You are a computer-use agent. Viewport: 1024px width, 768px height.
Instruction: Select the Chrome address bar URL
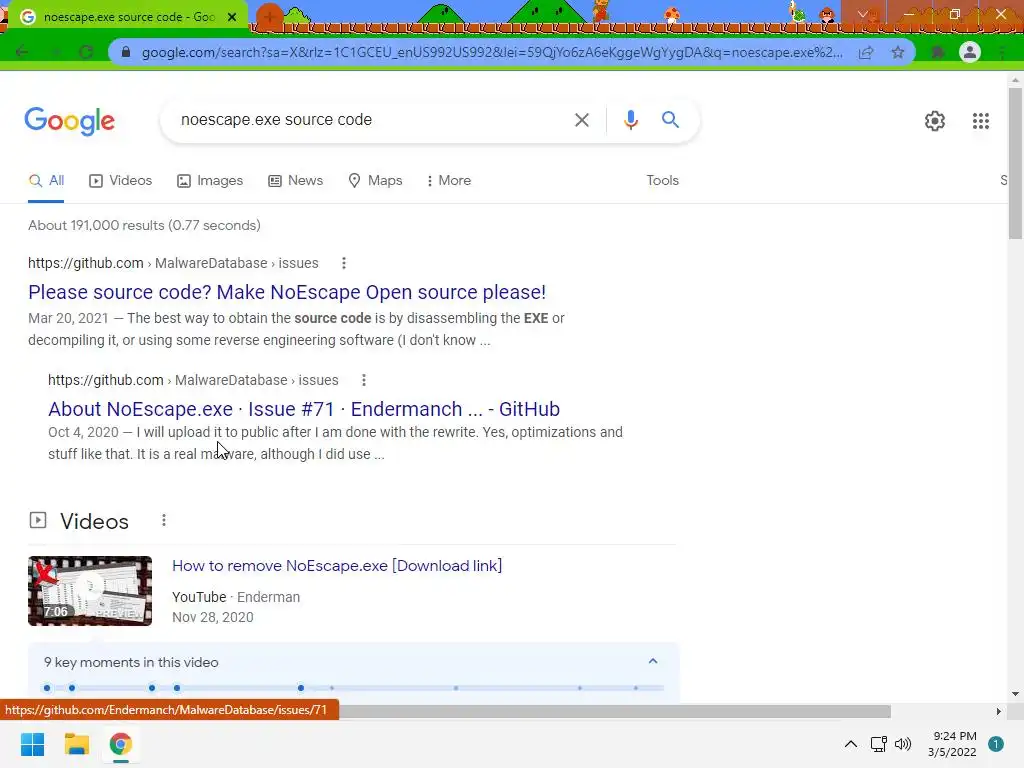tap(492, 52)
